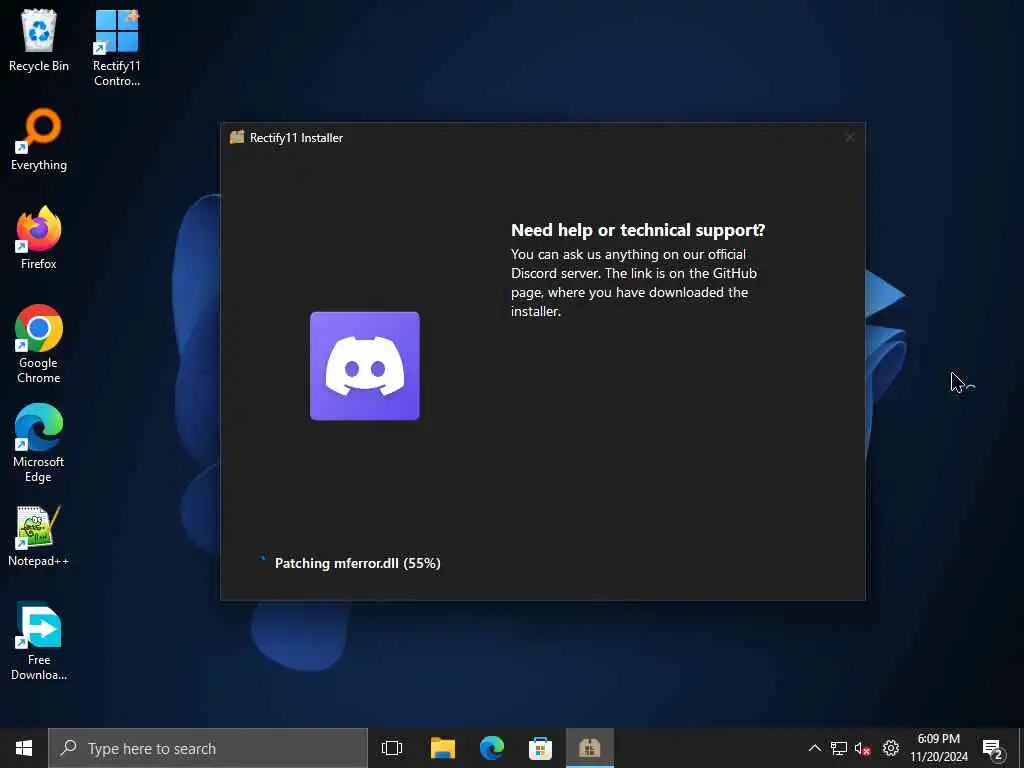Viewport: 1024px width, 768px height.
Task: Select the Google Chrome desktop shortcut
Action: click(39, 344)
